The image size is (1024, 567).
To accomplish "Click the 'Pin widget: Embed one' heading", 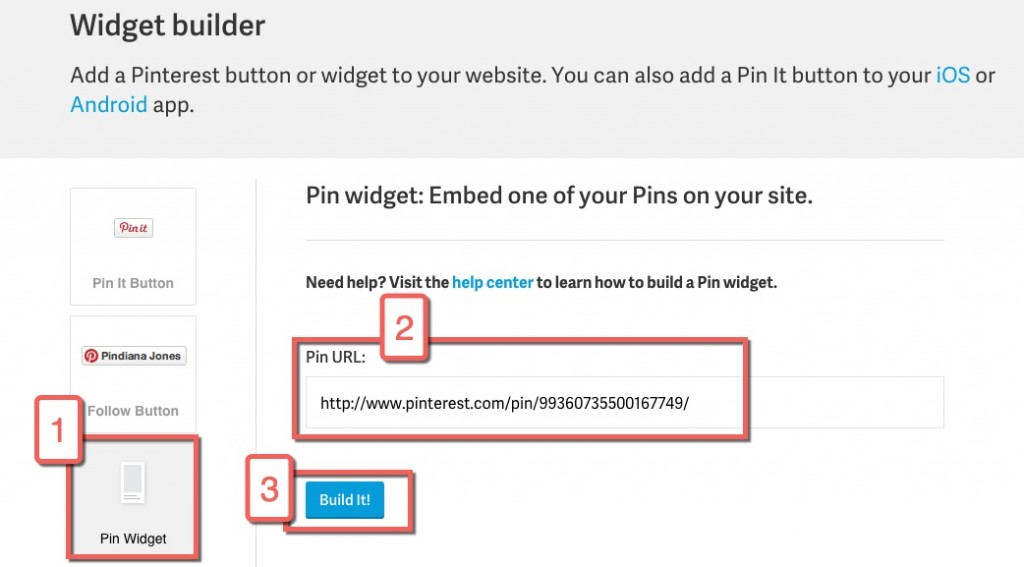I will (559, 196).
